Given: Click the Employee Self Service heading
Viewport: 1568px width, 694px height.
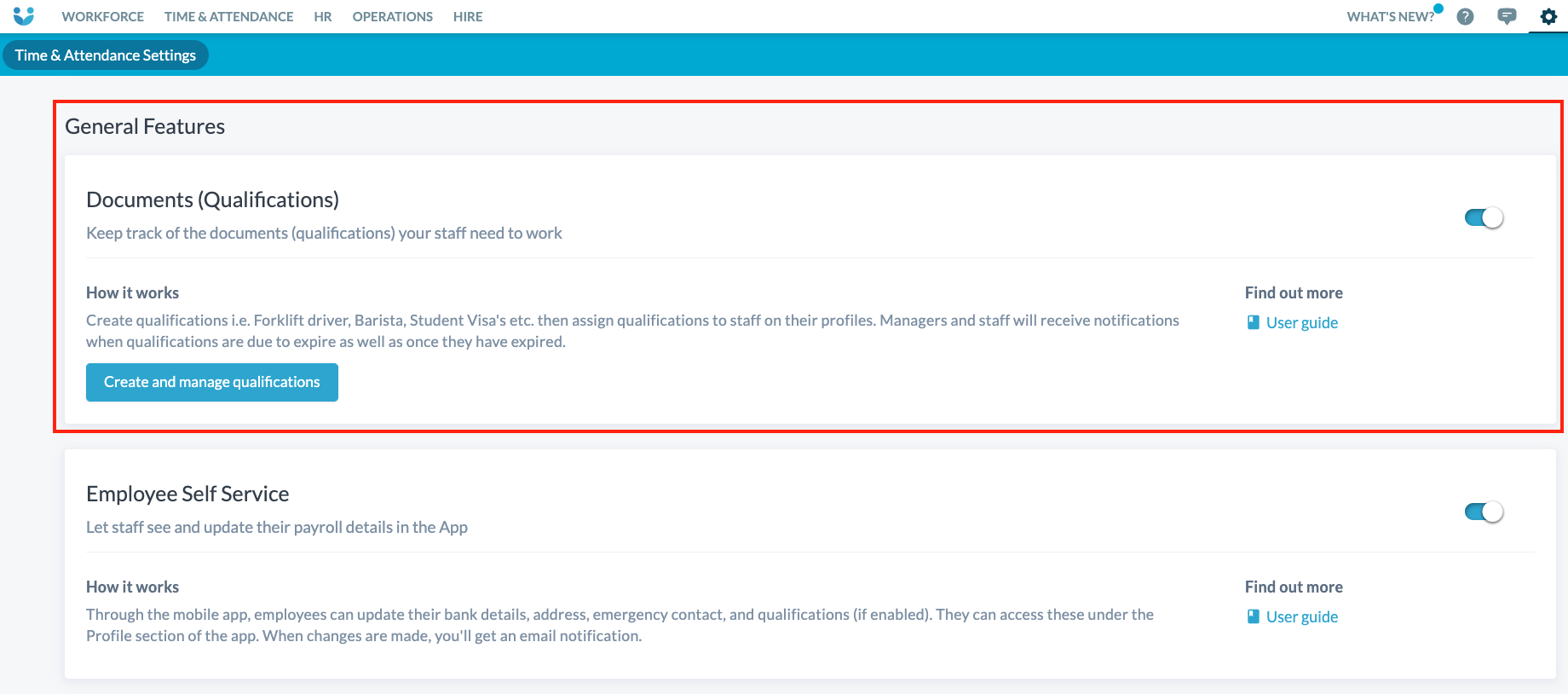Looking at the screenshot, I should pos(187,494).
